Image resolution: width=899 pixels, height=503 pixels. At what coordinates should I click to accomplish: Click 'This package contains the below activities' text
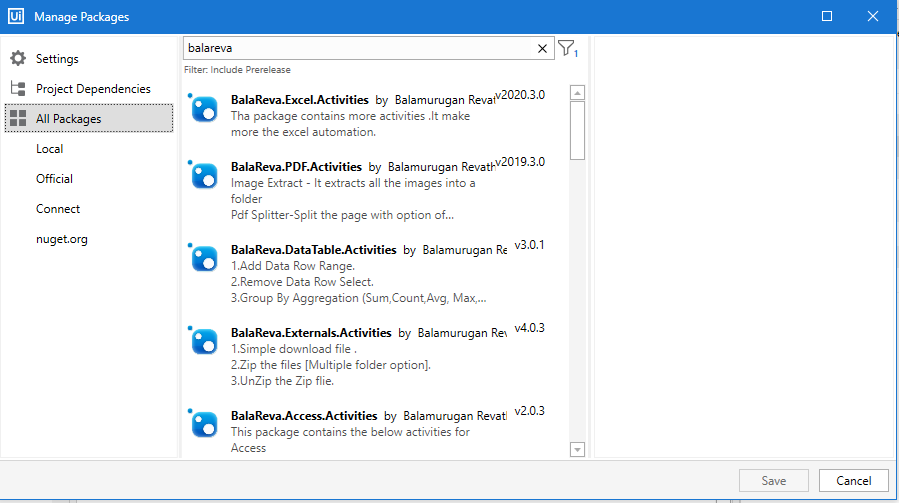[x=350, y=432]
